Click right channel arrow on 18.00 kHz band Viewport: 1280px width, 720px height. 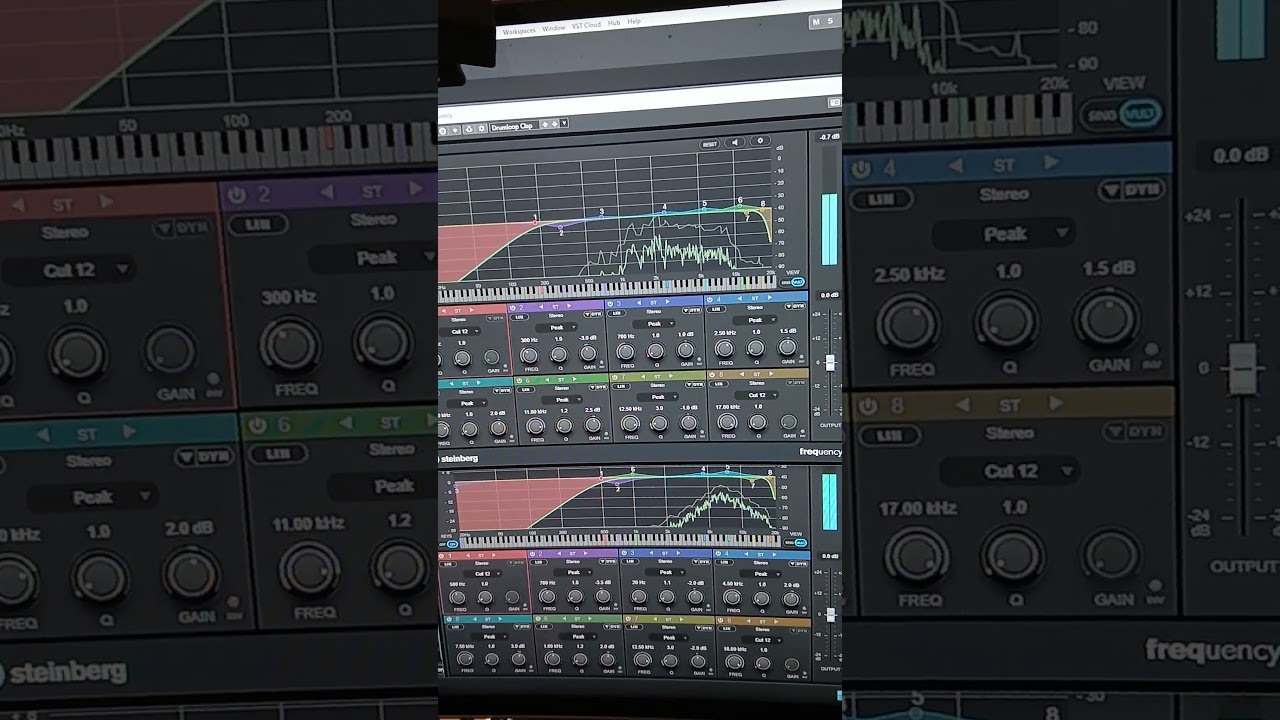776,622
